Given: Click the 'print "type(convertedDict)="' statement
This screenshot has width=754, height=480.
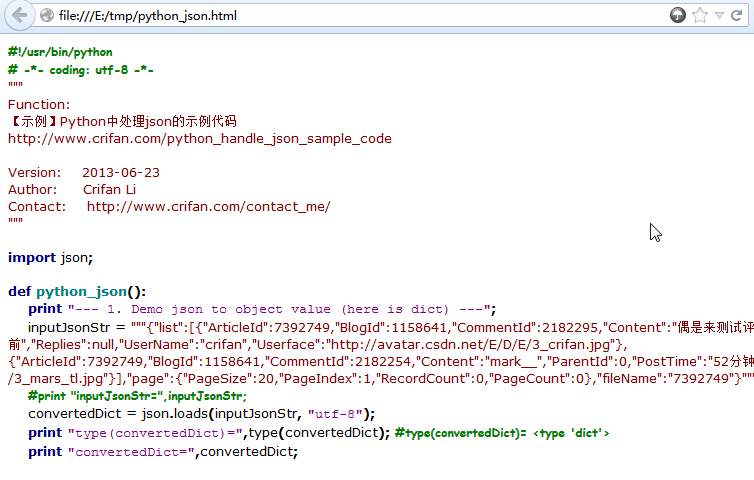Looking at the screenshot, I should click(x=209, y=433).
